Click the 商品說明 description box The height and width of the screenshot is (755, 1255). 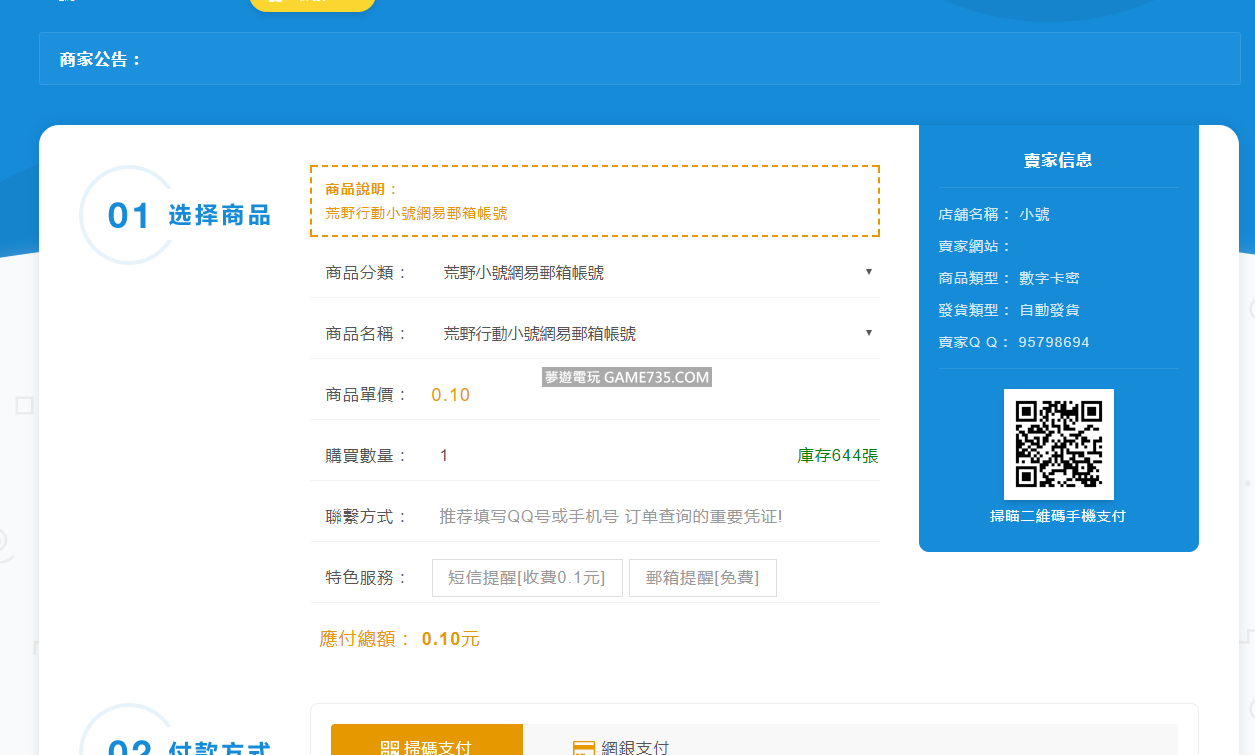pos(594,201)
